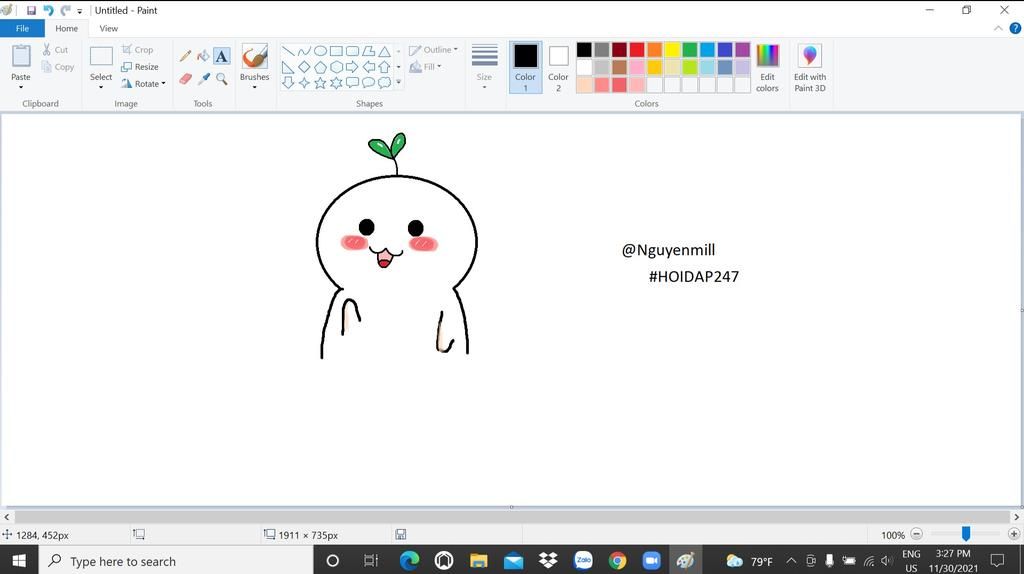
Task: Pick the Eraser tool
Action: [185, 79]
